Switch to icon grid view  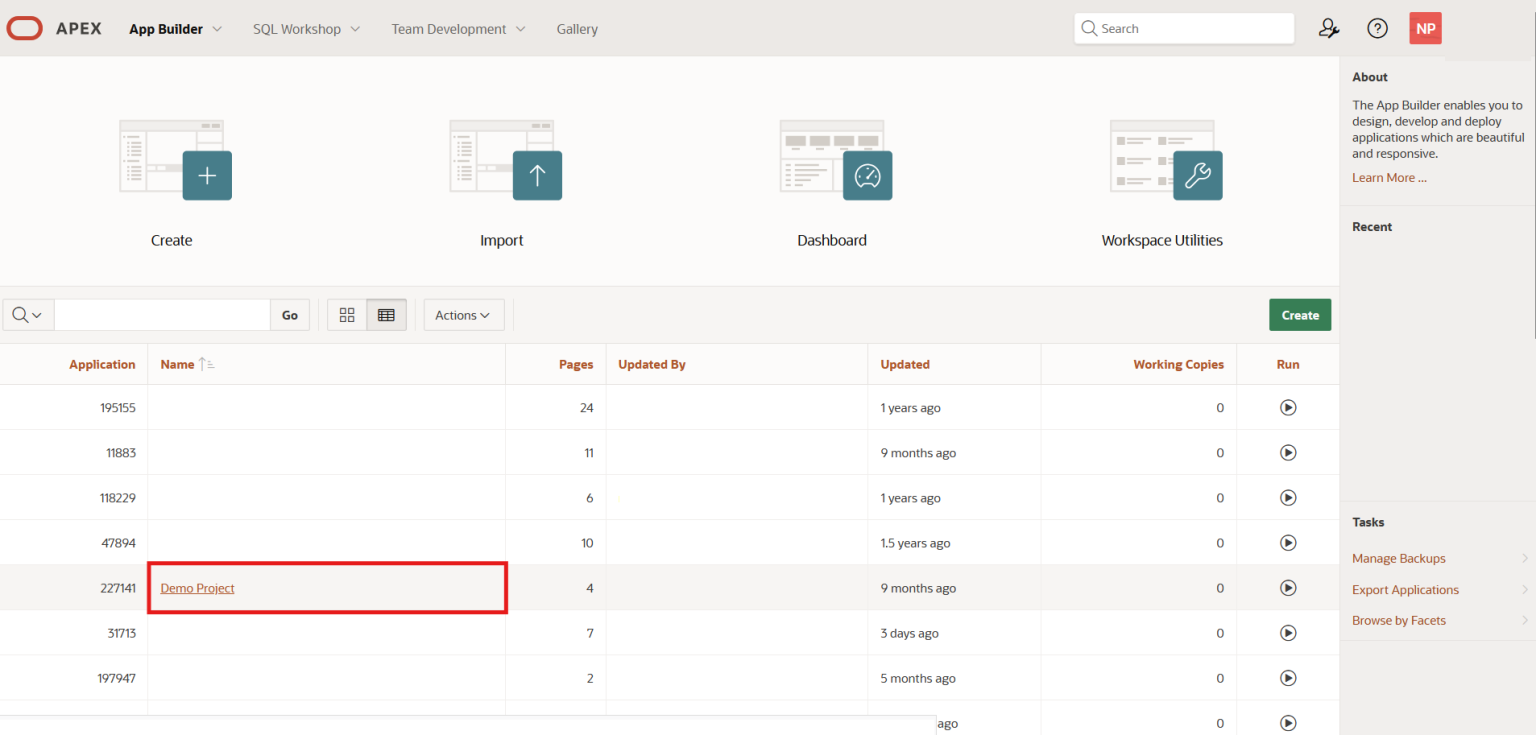click(x=347, y=314)
